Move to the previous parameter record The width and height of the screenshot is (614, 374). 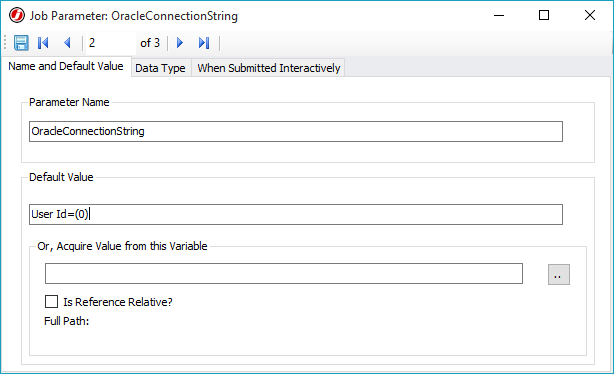(x=67, y=43)
